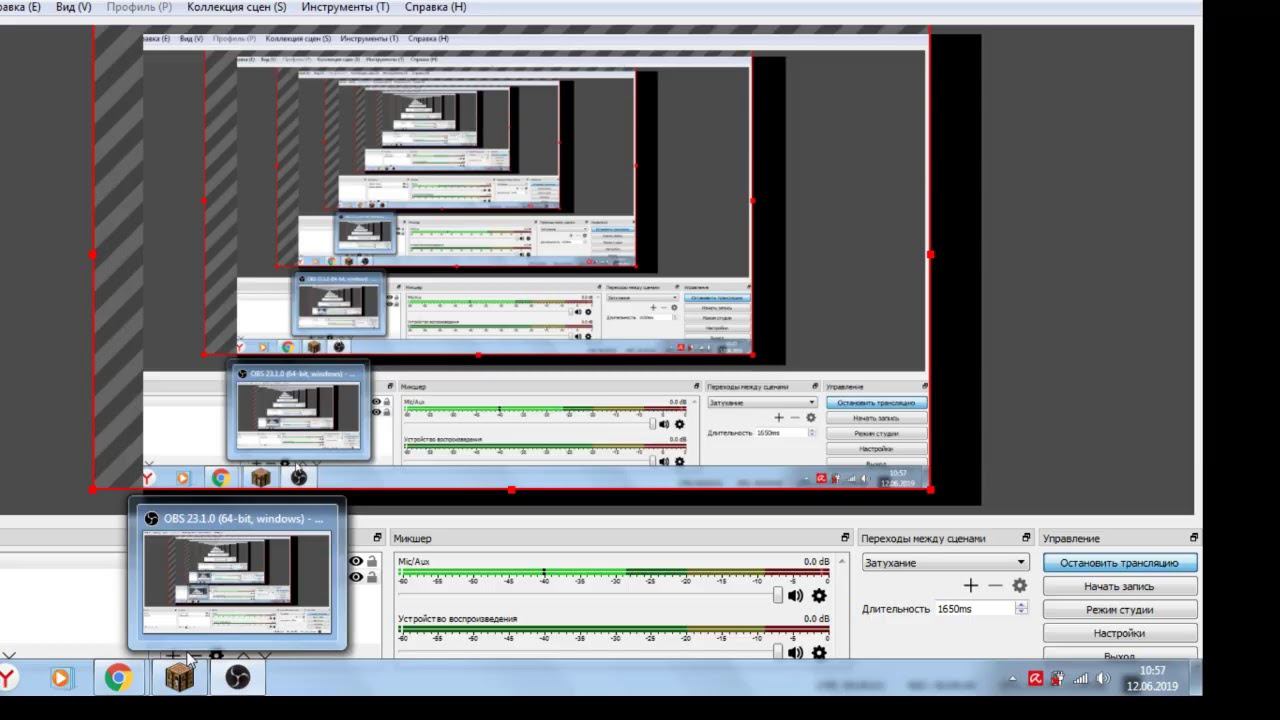Click the right-middle red handle of preview source
Image resolution: width=1280 pixels, height=720 pixels.
pyautogui.click(x=930, y=254)
